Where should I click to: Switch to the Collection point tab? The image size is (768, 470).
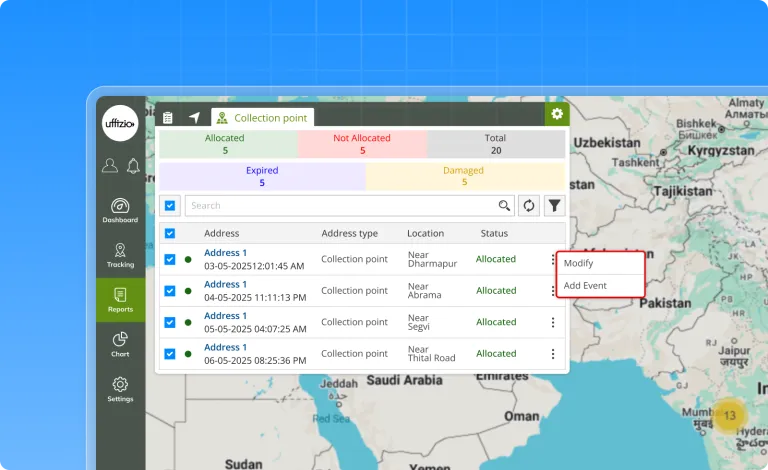(x=264, y=118)
